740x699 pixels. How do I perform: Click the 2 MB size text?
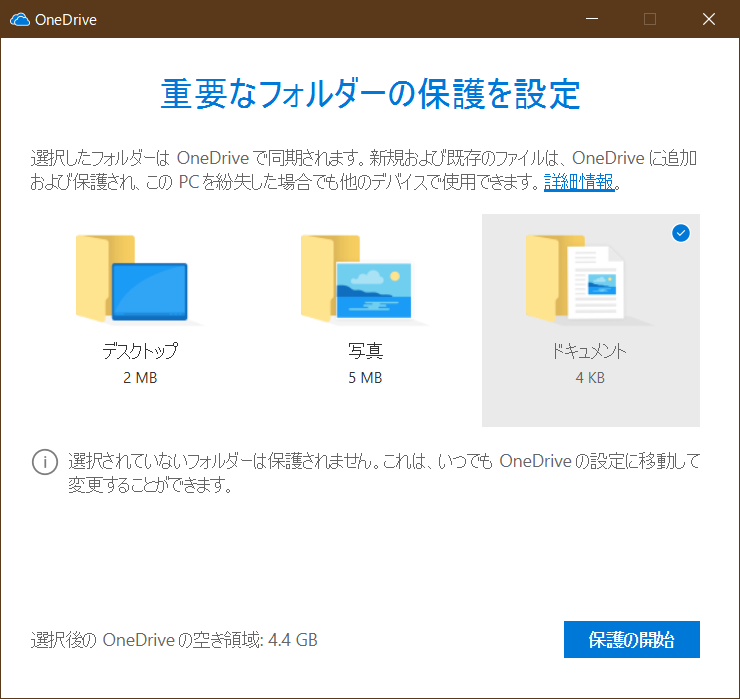point(140,378)
